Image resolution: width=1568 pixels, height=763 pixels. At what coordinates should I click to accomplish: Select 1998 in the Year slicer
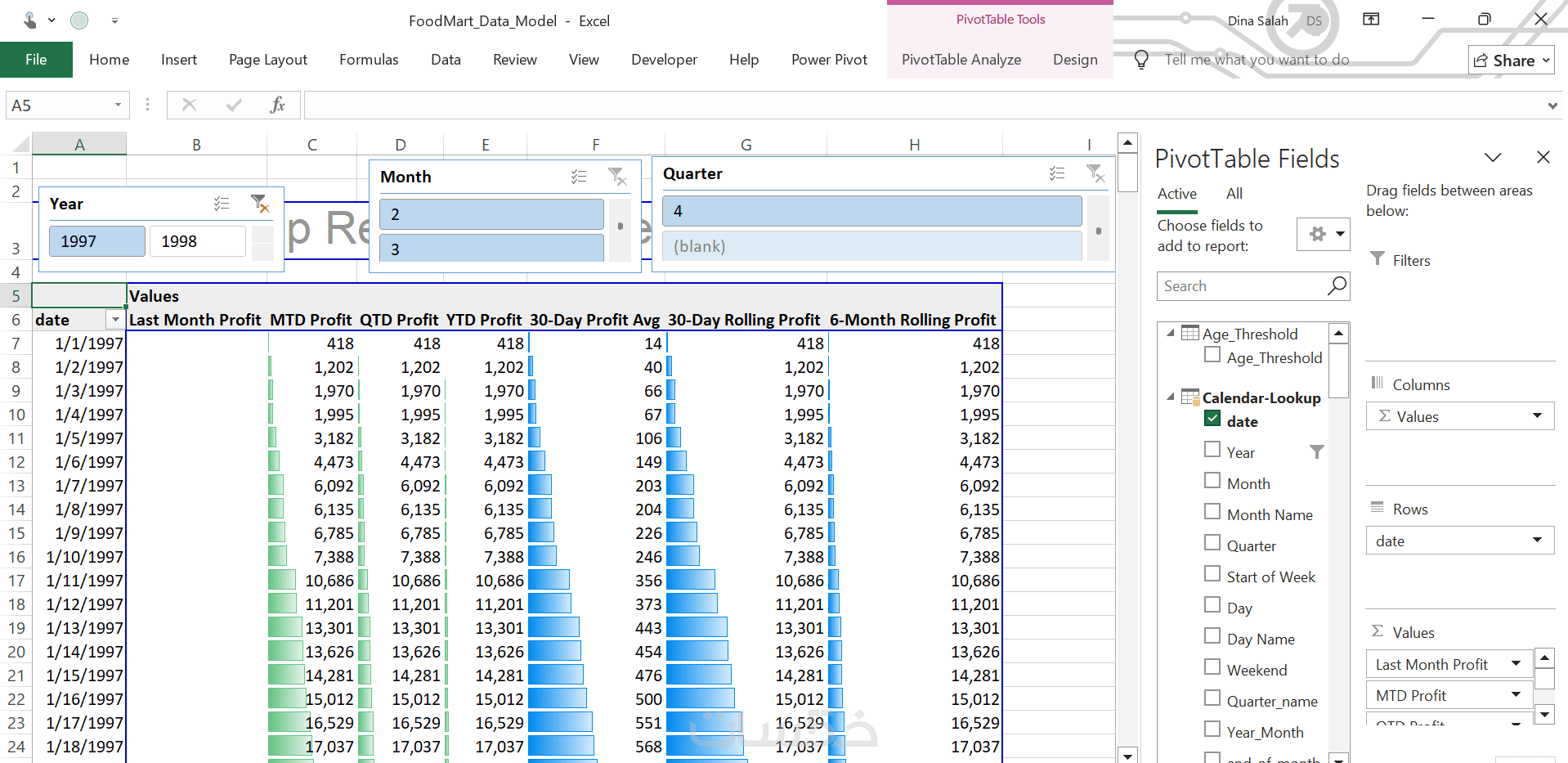click(x=197, y=241)
